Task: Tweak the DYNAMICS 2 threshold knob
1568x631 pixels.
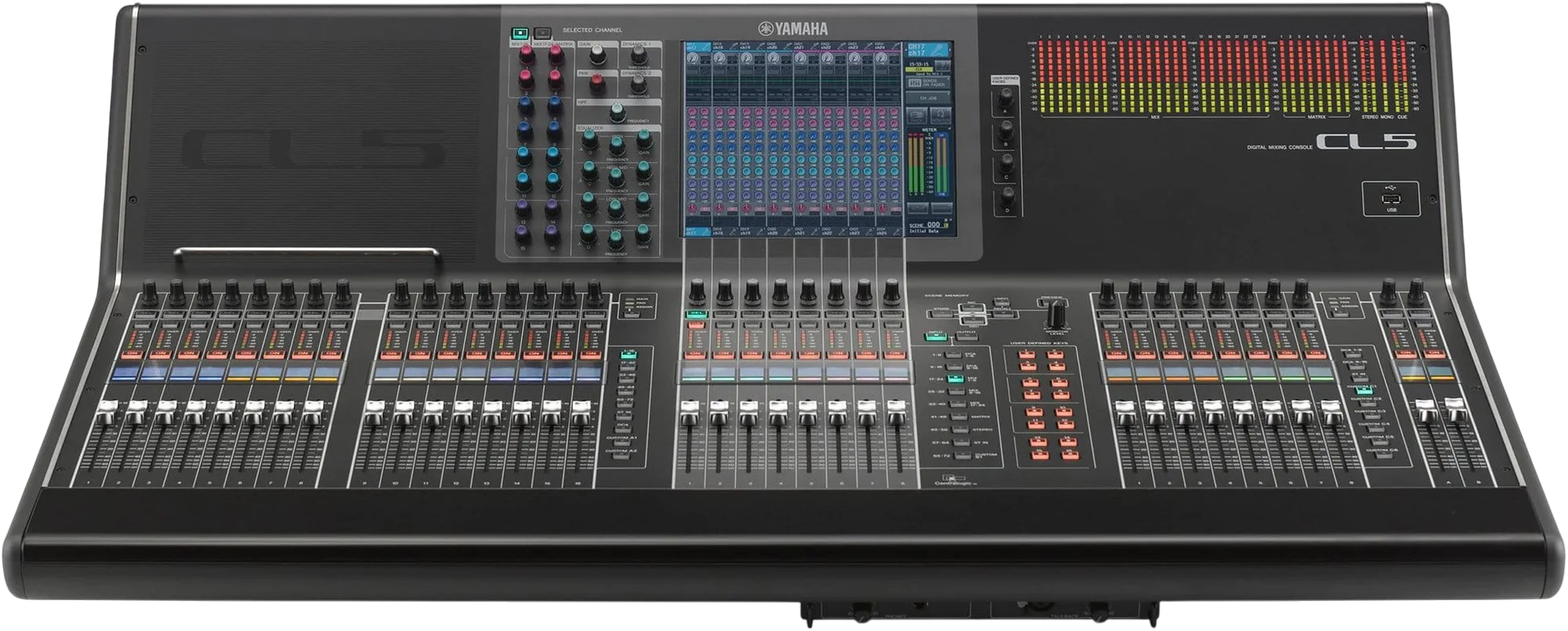Action: point(638,83)
